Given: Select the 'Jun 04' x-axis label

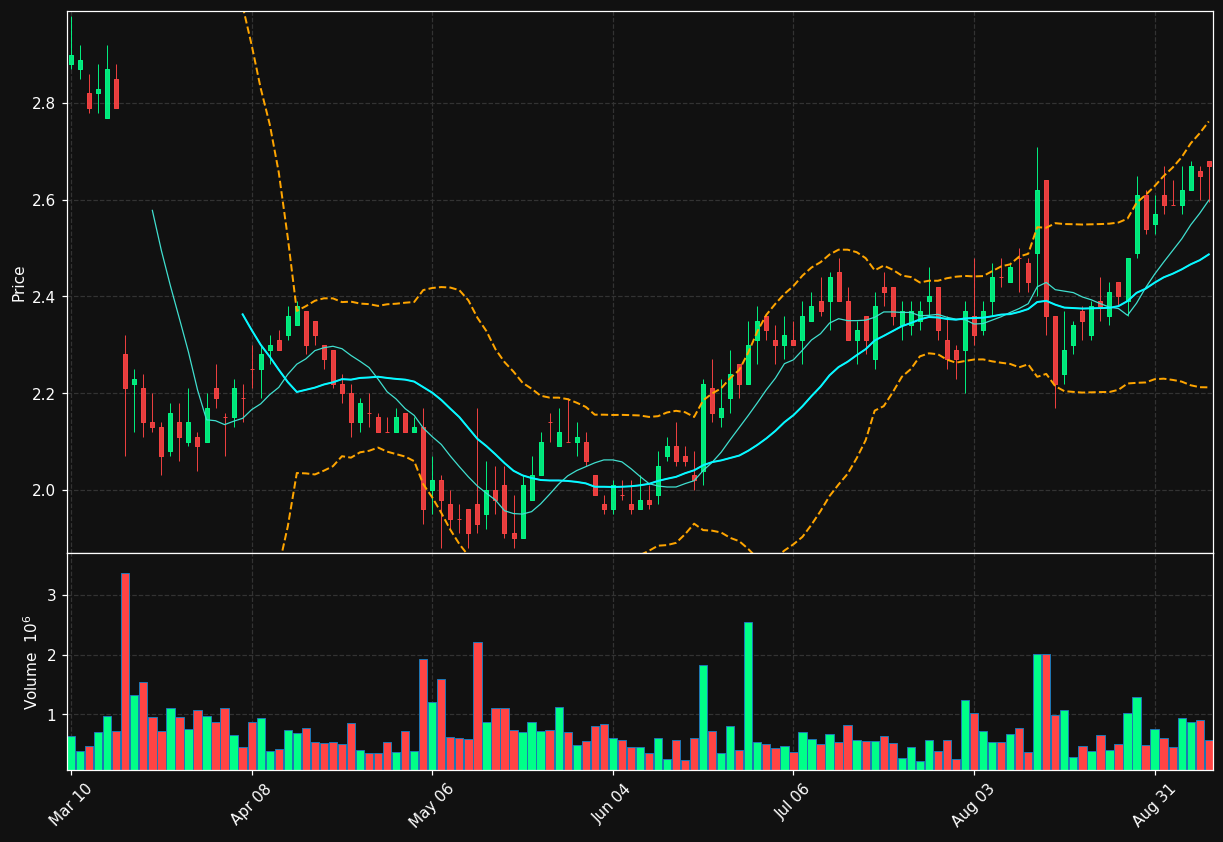Looking at the screenshot, I should 612,804.
